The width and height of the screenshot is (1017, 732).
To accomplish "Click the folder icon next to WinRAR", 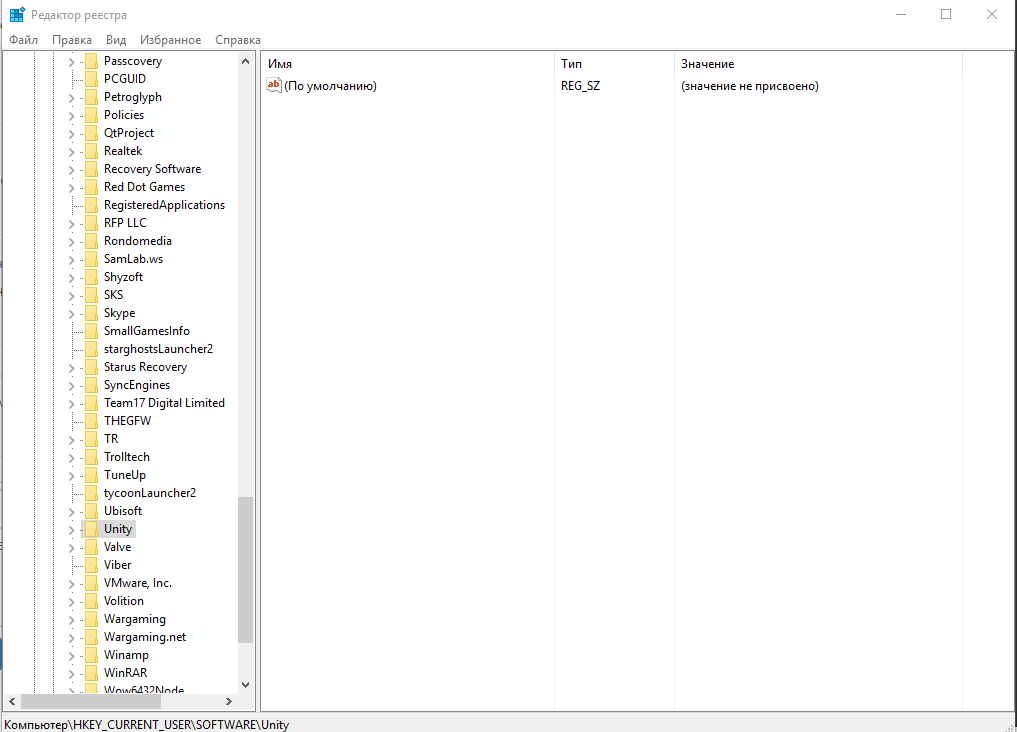I will pos(91,673).
